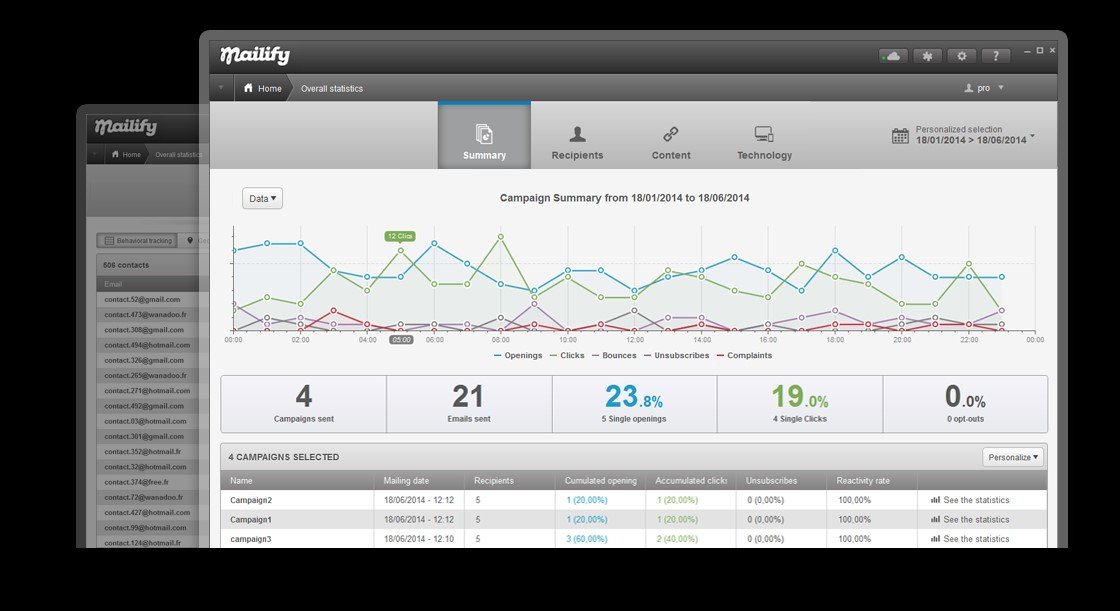Viewport: 1120px width, 611px height.
Task: Select contact.326@gmail.com in background window
Action: coord(144,360)
